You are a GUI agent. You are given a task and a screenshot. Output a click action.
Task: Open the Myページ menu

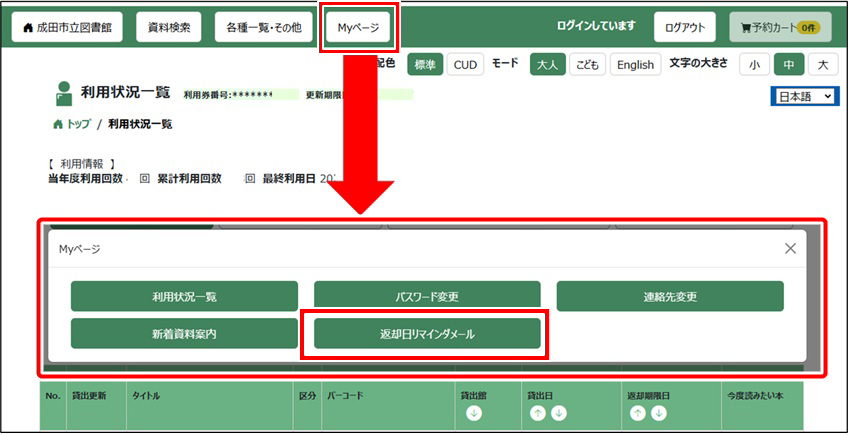pos(358,27)
